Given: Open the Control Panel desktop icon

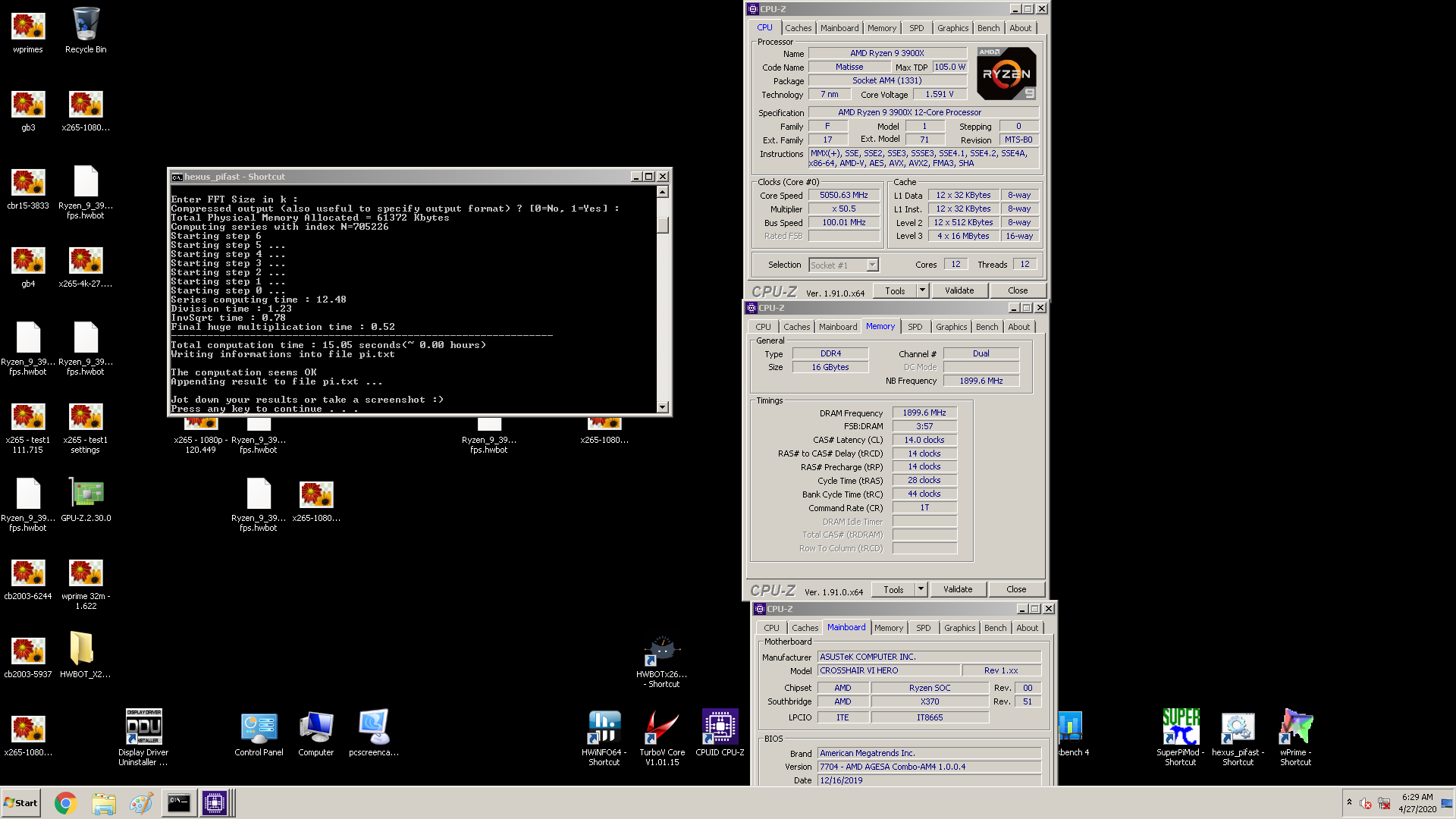Looking at the screenshot, I should (x=259, y=733).
